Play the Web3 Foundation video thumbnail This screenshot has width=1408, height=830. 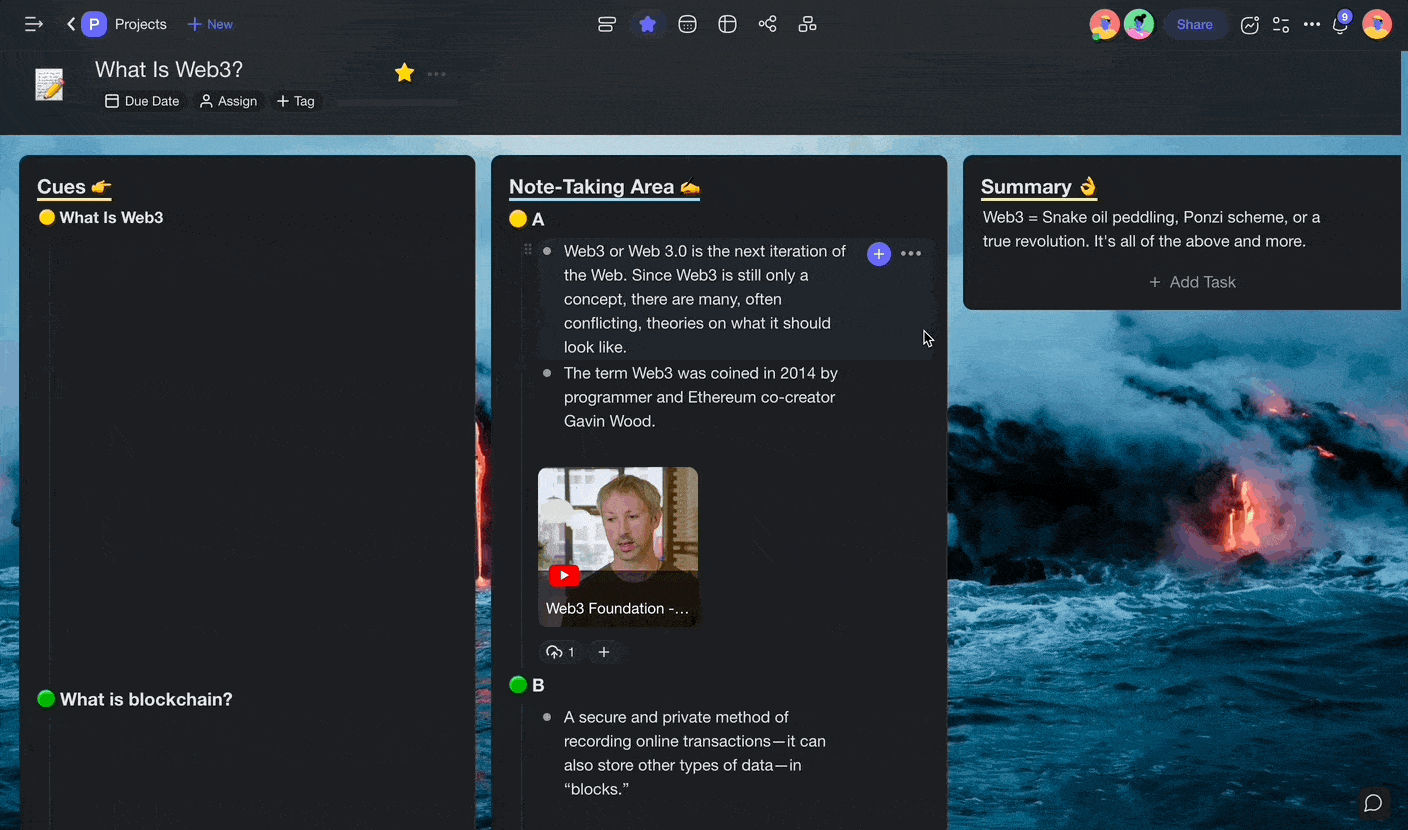(x=564, y=575)
